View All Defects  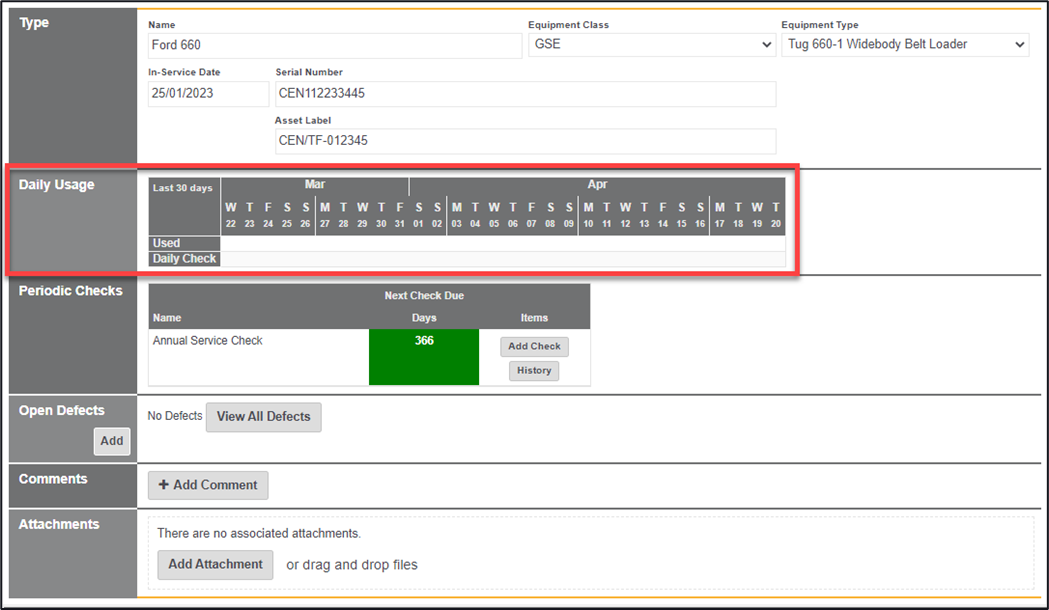(x=264, y=417)
